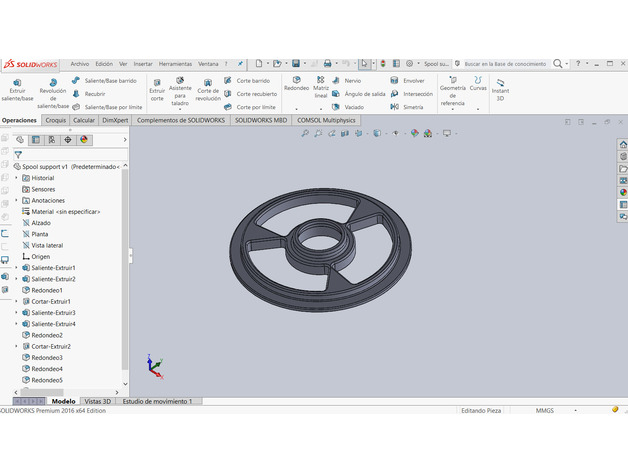Expand the Historial tree node
The width and height of the screenshot is (628, 472).
[16, 178]
